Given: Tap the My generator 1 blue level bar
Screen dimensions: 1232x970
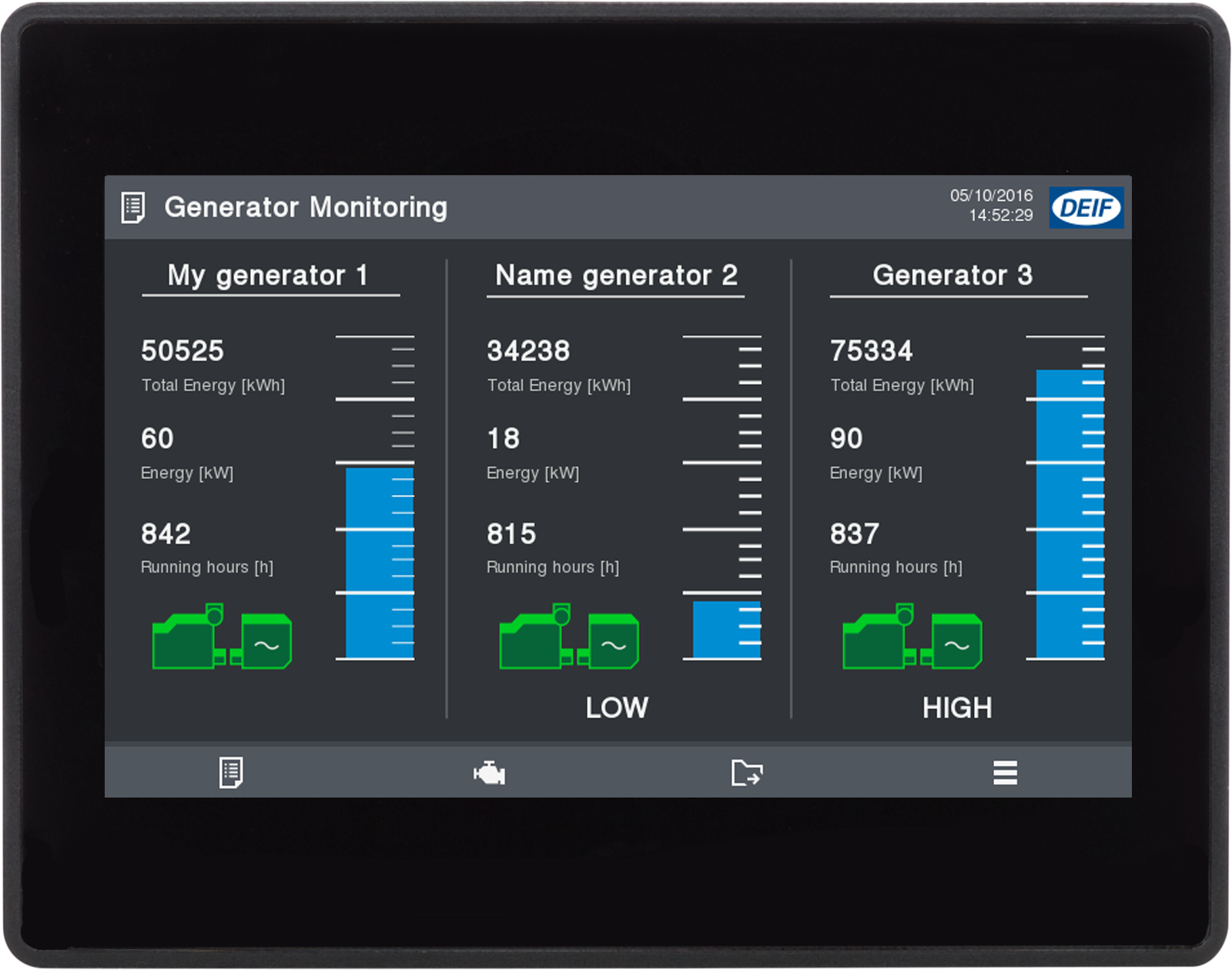Looking at the screenshot, I should [x=379, y=562].
